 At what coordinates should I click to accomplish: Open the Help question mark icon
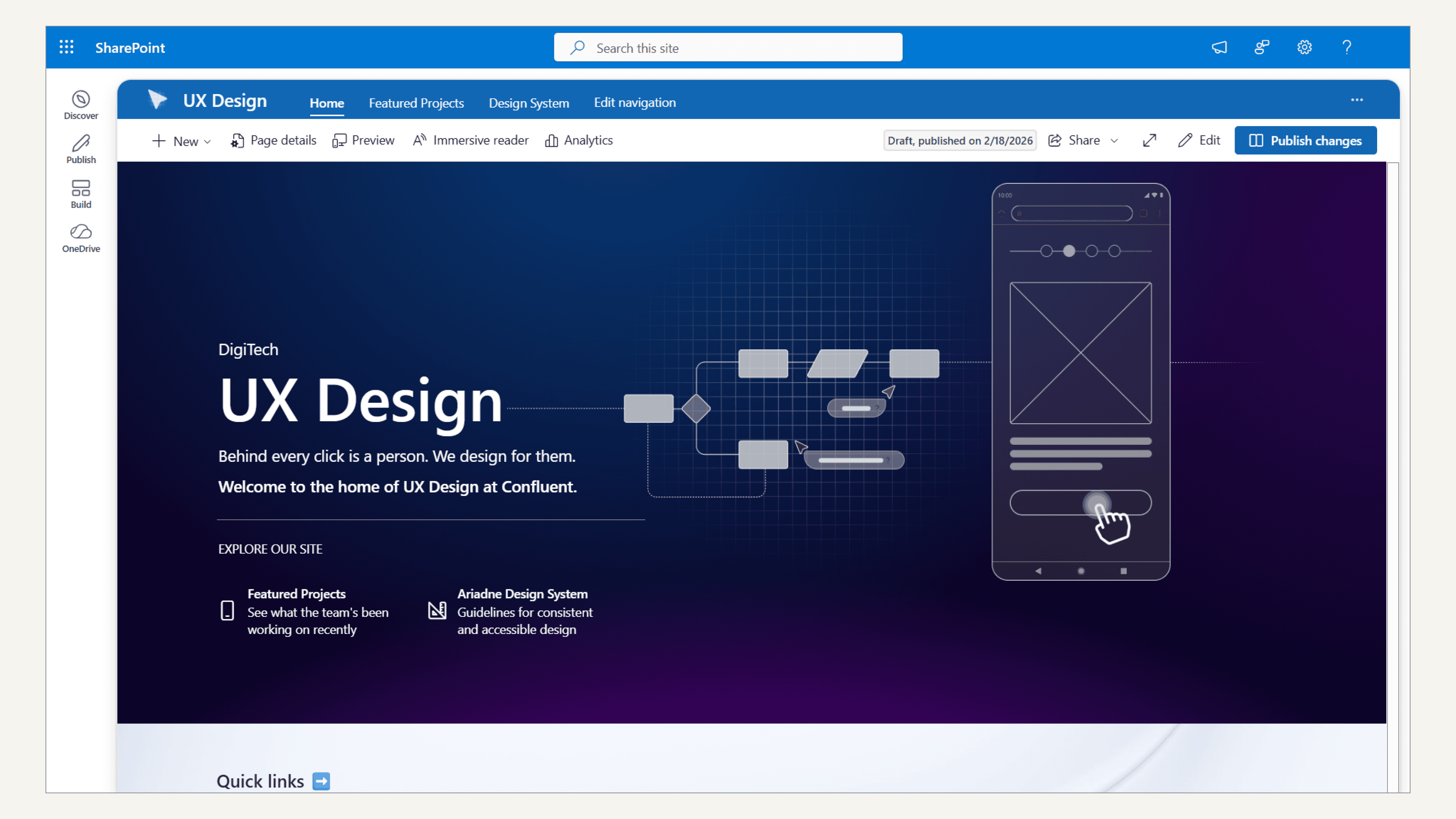point(1347,47)
